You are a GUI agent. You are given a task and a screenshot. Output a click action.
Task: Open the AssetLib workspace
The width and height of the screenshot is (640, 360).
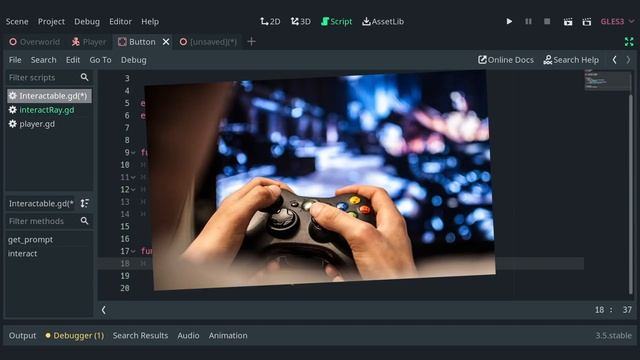pyautogui.click(x=383, y=22)
